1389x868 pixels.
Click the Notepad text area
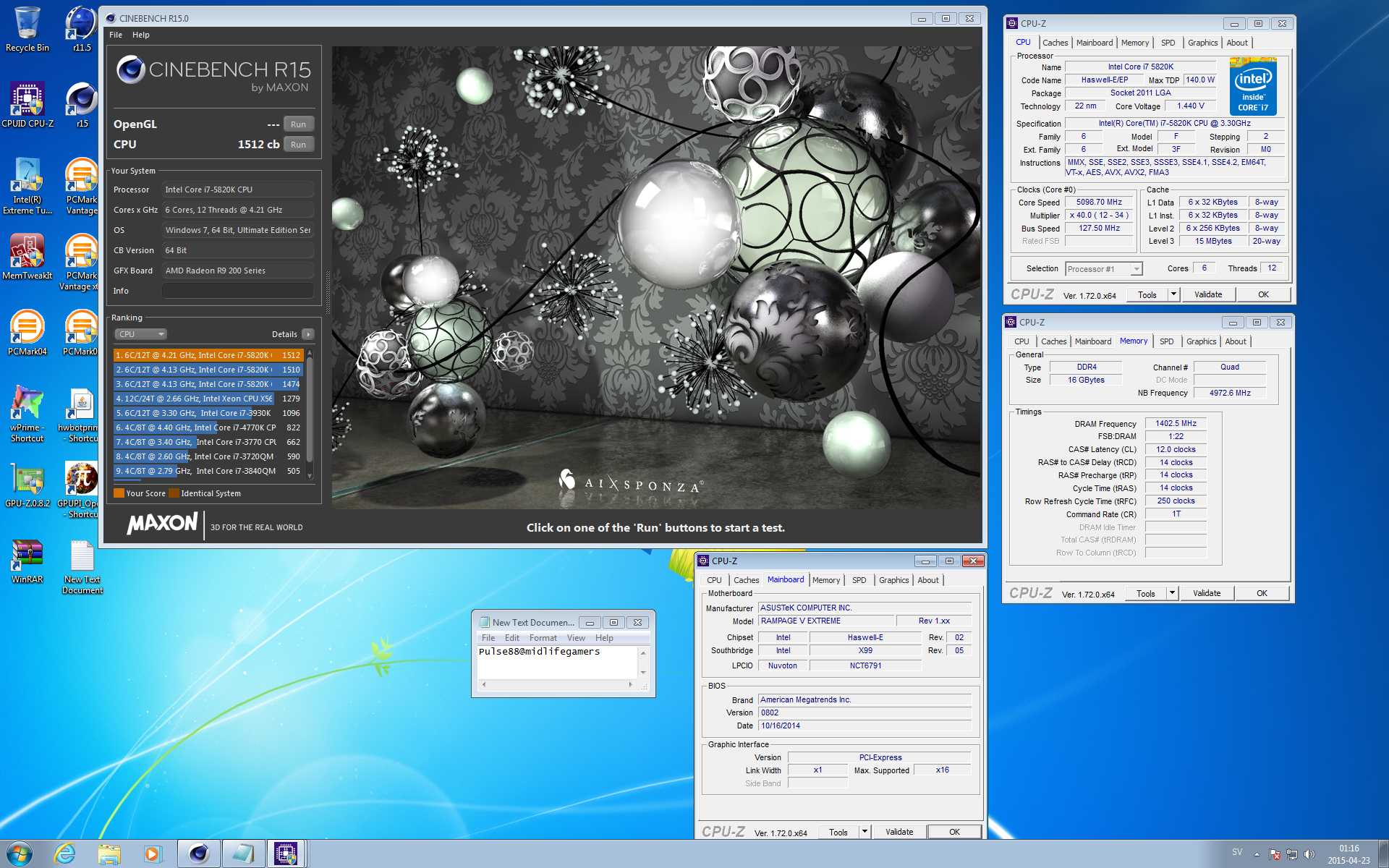tap(557, 662)
